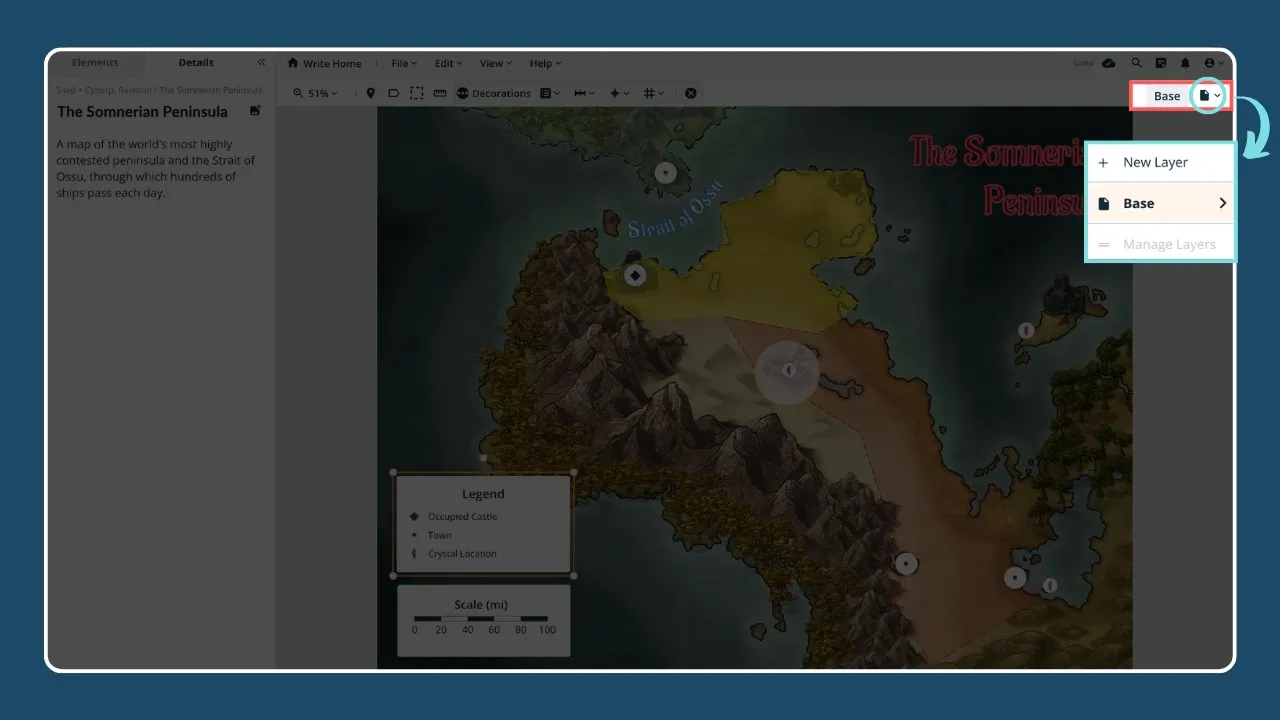The height and width of the screenshot is (720, 1280).
Task: Select the map pin tool
Action: (x=371, y=93)
